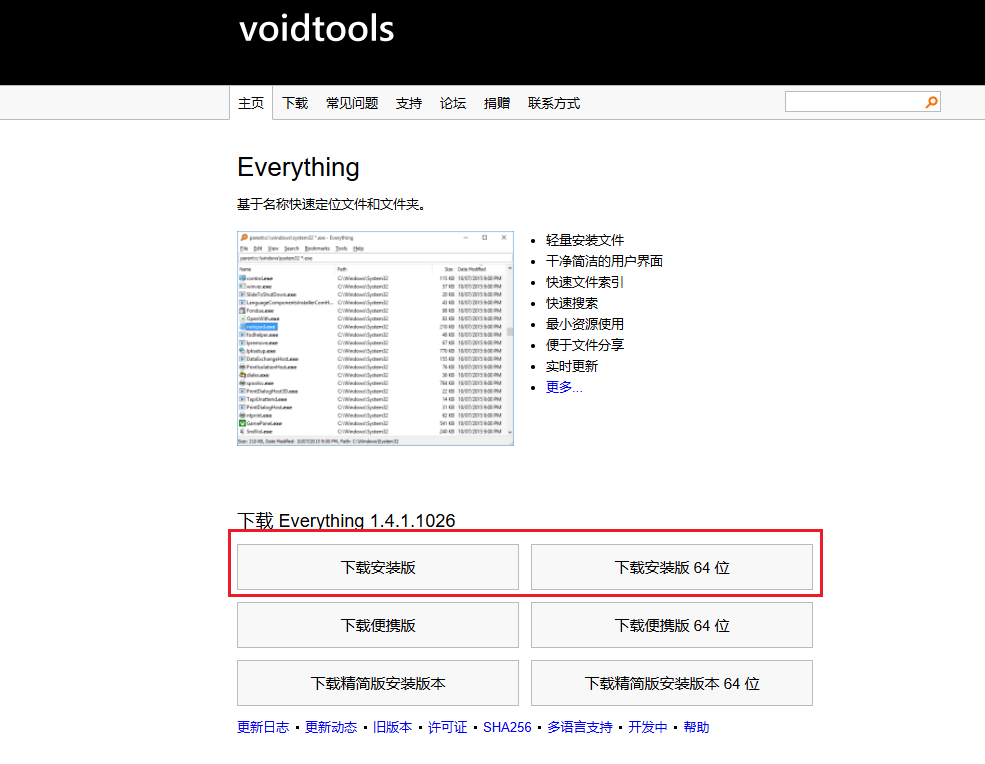Viewport: 985px width, 764px height.
Task: Click inside the search input field
Action: [x=855, y=101]
